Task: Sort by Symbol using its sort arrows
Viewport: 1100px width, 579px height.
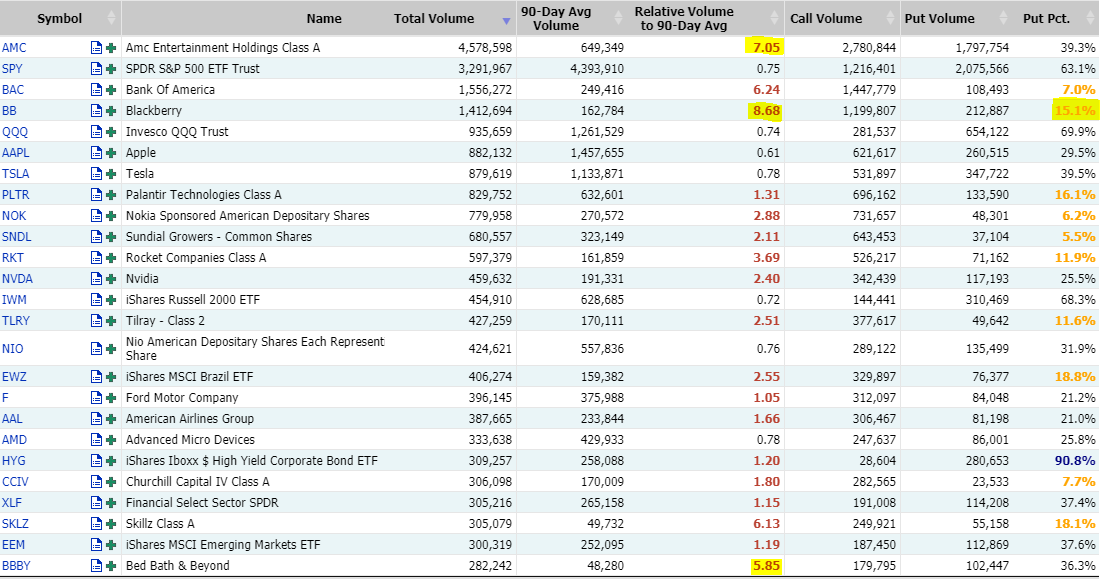Action: 111,19
